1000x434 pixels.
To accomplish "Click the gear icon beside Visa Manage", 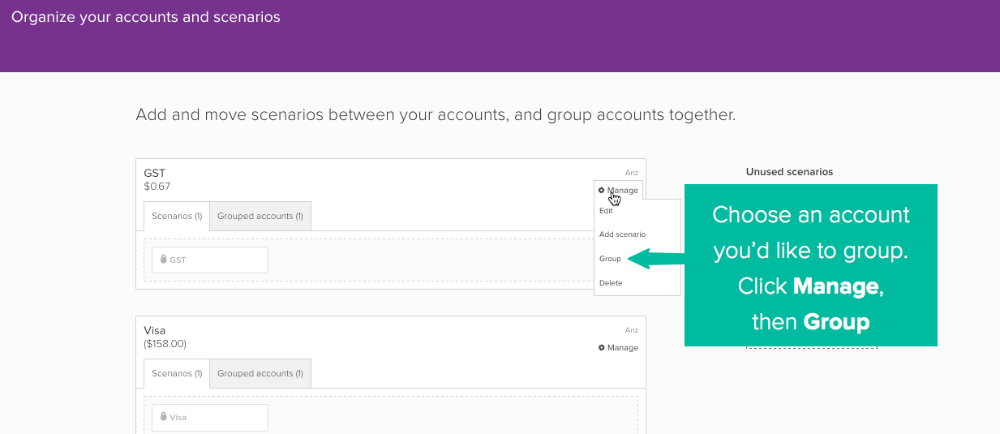I will 601,347.
